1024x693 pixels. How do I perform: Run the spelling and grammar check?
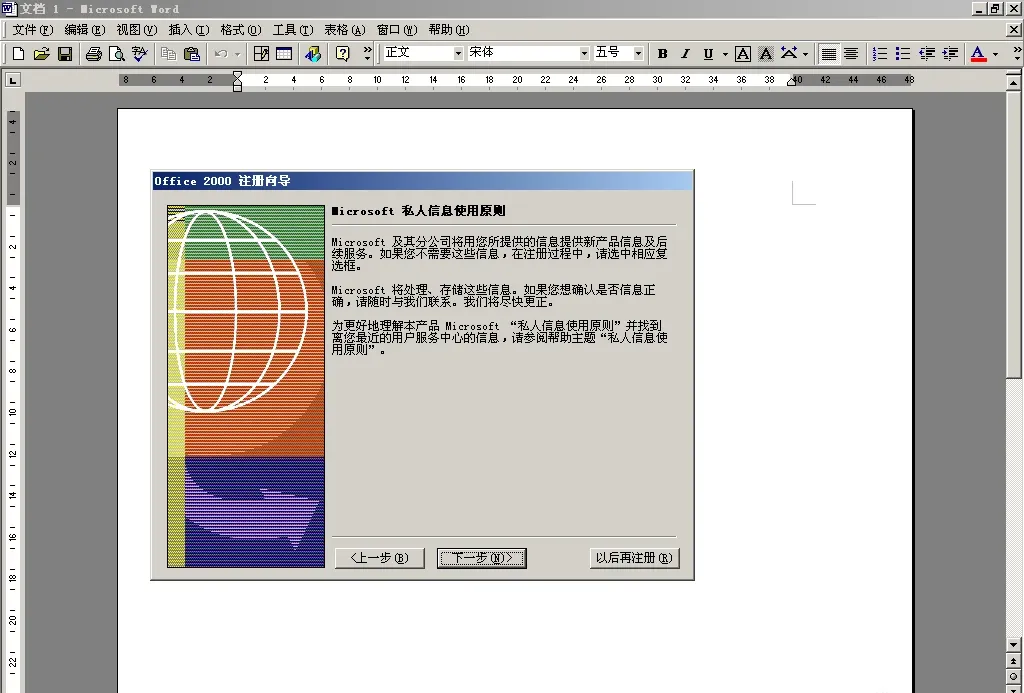coord(139,54)
